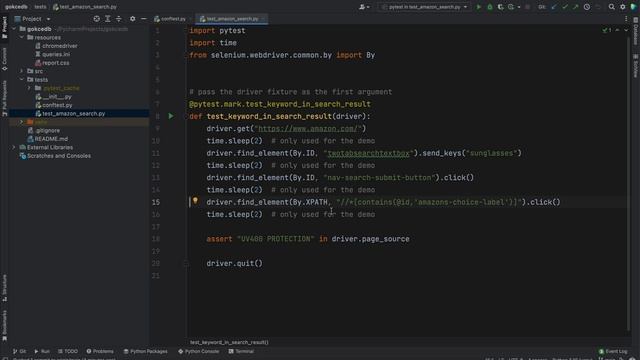Open the Database side panel
Image resolution: width=640 pixels, height=360 pixels.
[636, 31]
